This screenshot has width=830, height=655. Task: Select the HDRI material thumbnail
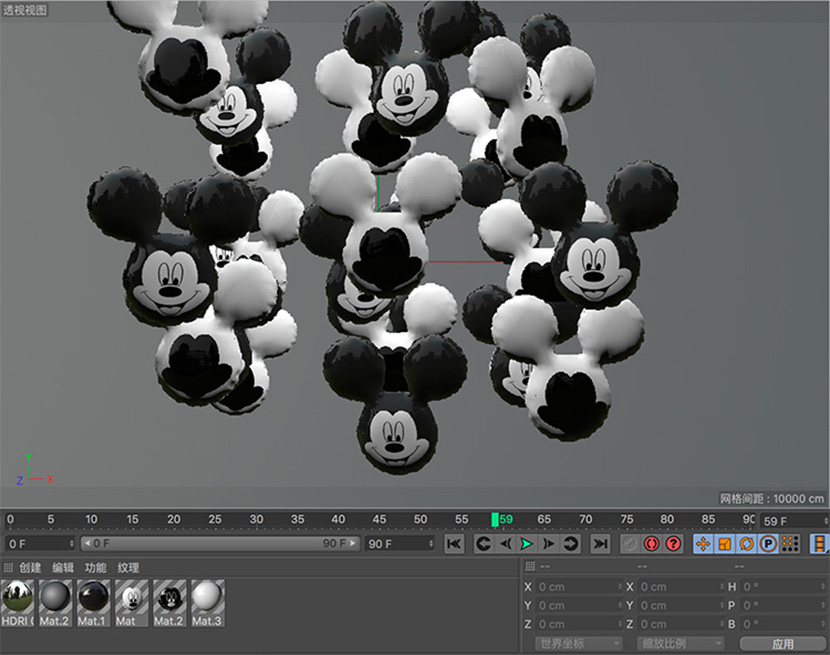[x=17, y=603]
